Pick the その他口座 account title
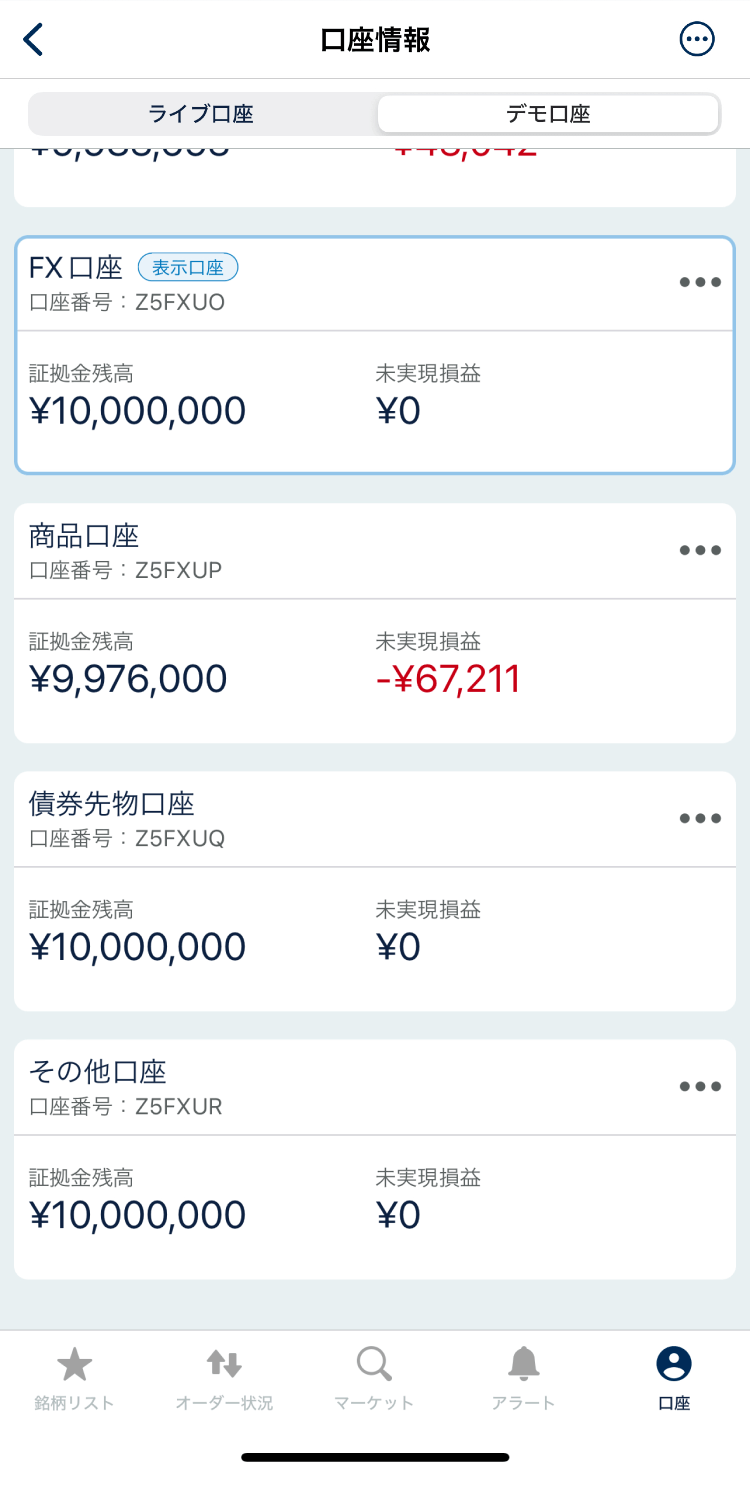This screenshot has height=1500, width=750. (x=98, y=1072)
